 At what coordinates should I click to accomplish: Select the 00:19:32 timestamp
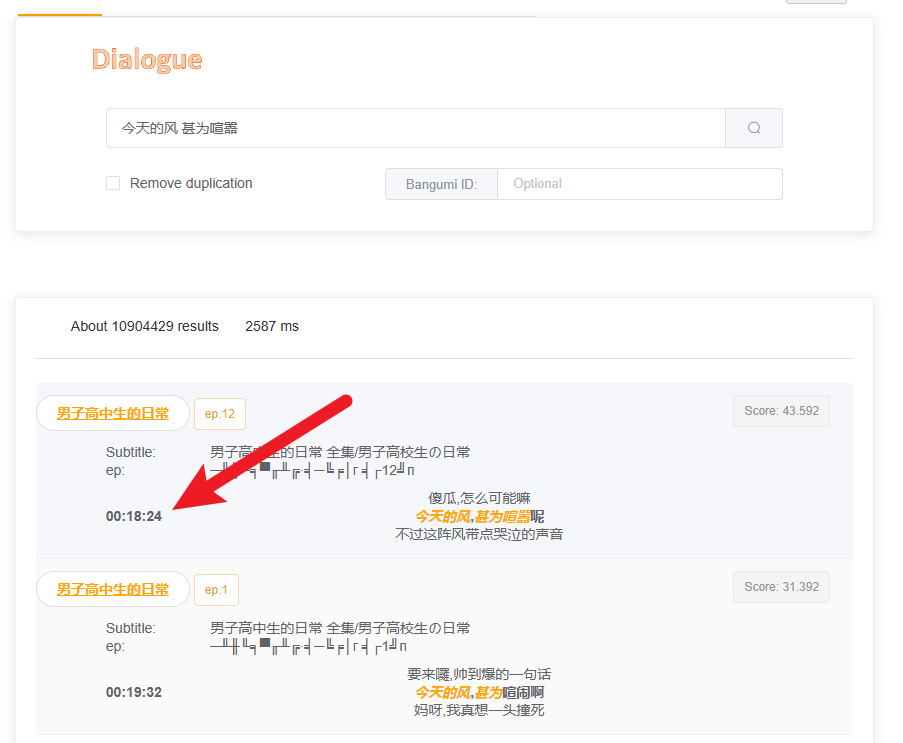(134, 692)
